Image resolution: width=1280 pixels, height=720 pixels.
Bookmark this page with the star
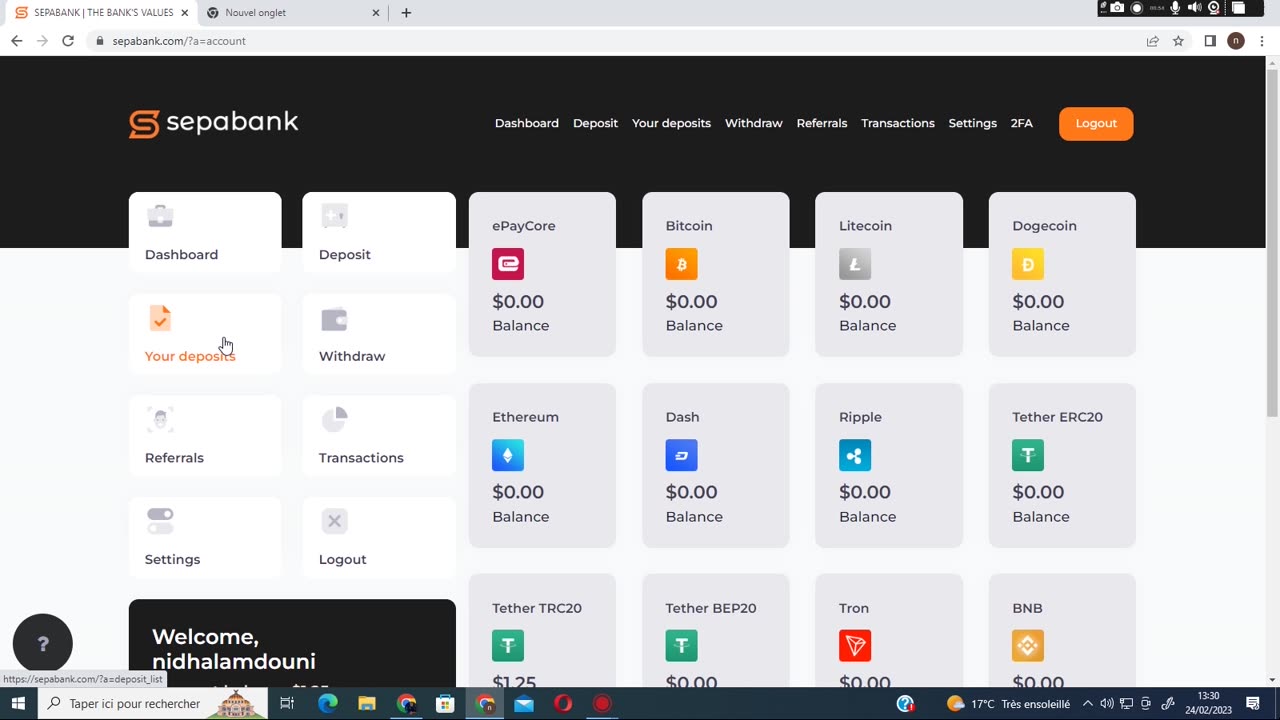click(1178, 41)
